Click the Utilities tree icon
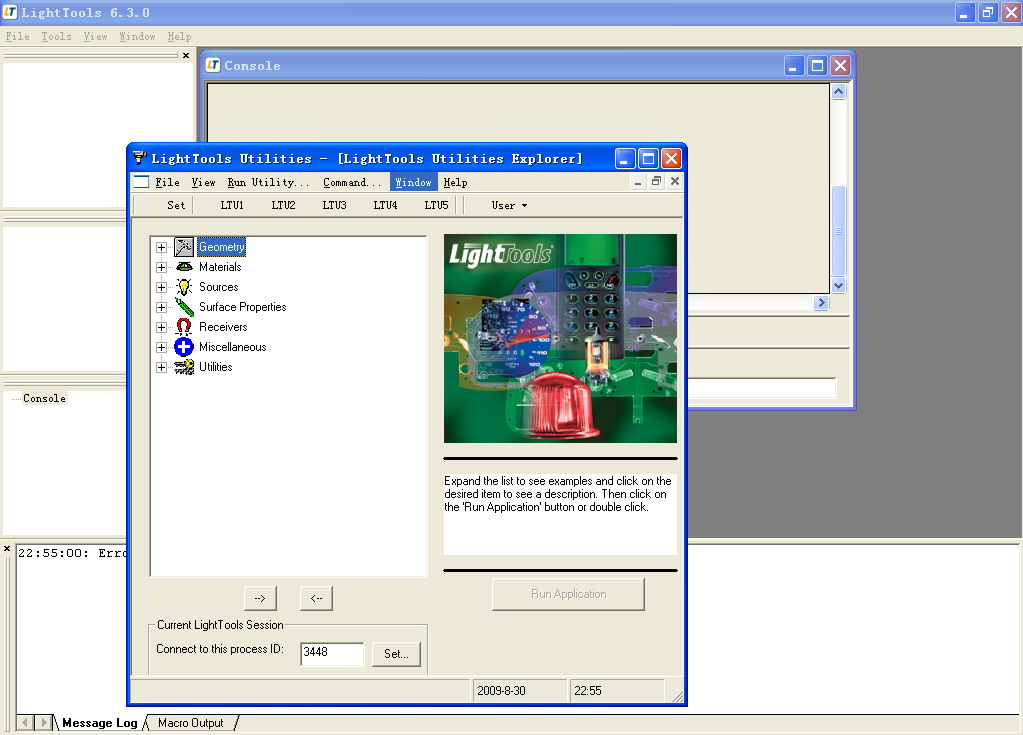The width and height of the screenshot is (1023, 735). tap(184, 367)
